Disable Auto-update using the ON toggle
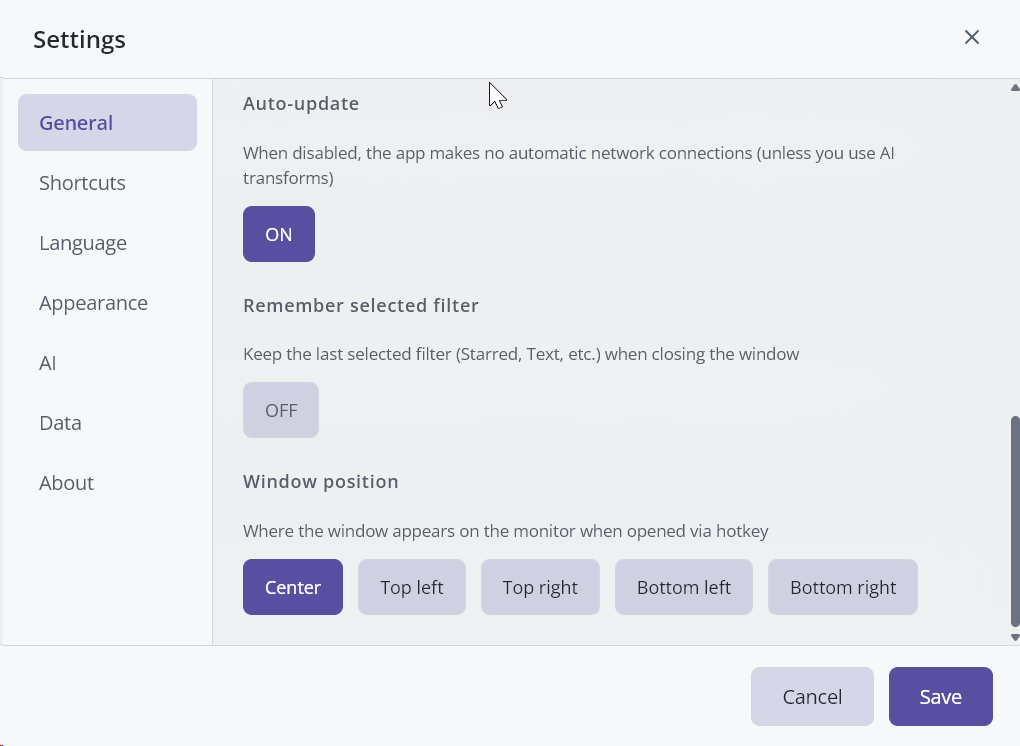 (x=279, y=234)
